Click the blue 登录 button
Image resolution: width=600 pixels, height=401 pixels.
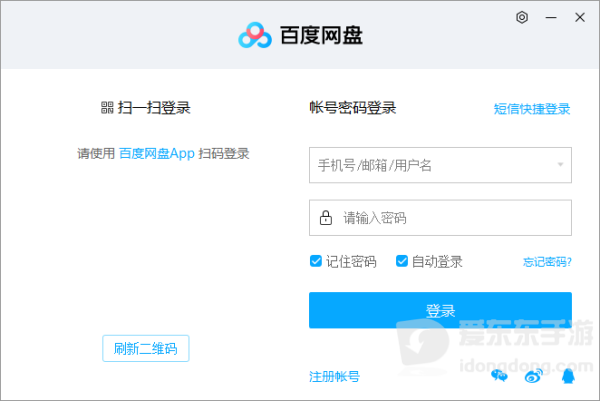tap(440, 310)
